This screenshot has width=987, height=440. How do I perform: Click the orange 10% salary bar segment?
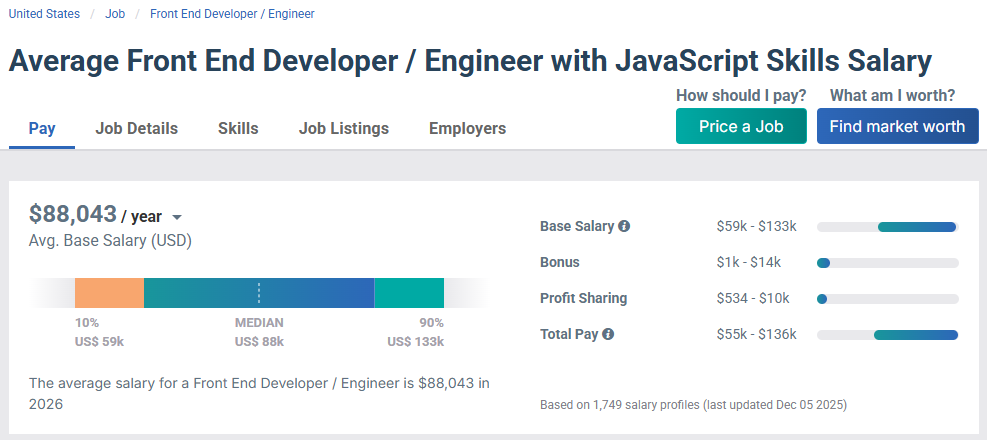click(x=110, y=293)
